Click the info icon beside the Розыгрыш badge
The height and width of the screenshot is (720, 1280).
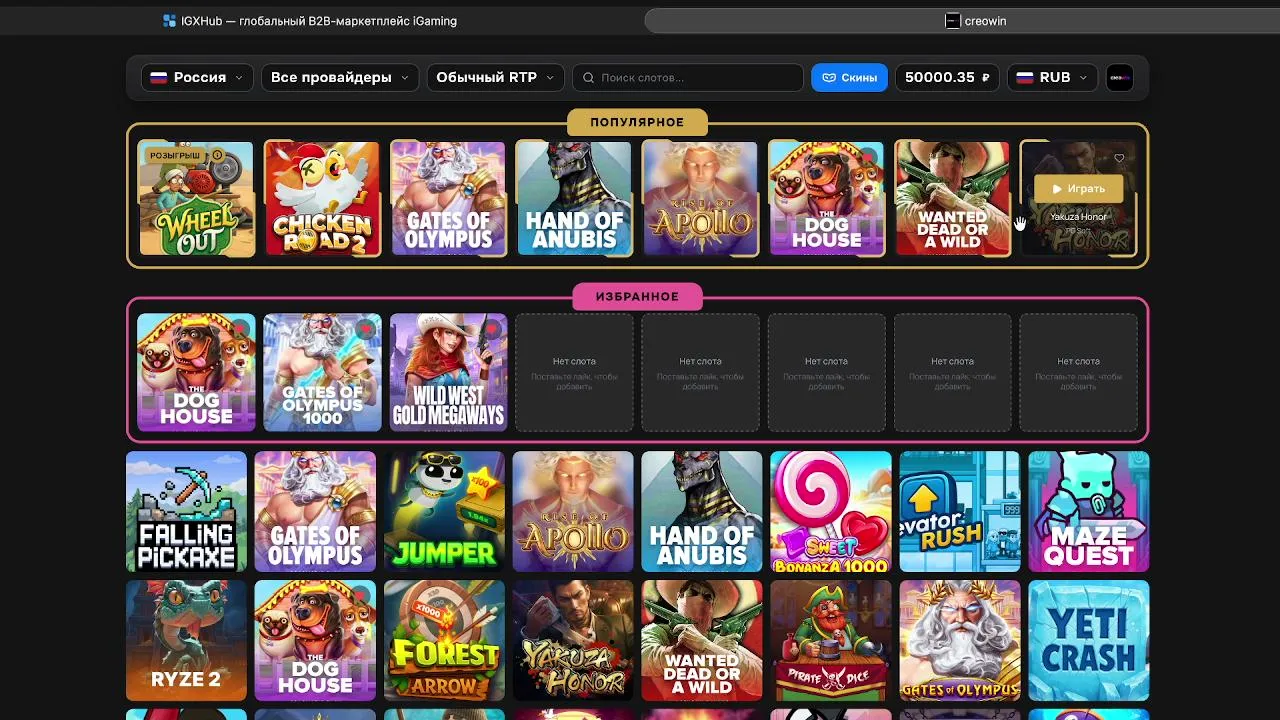point(217,156)
